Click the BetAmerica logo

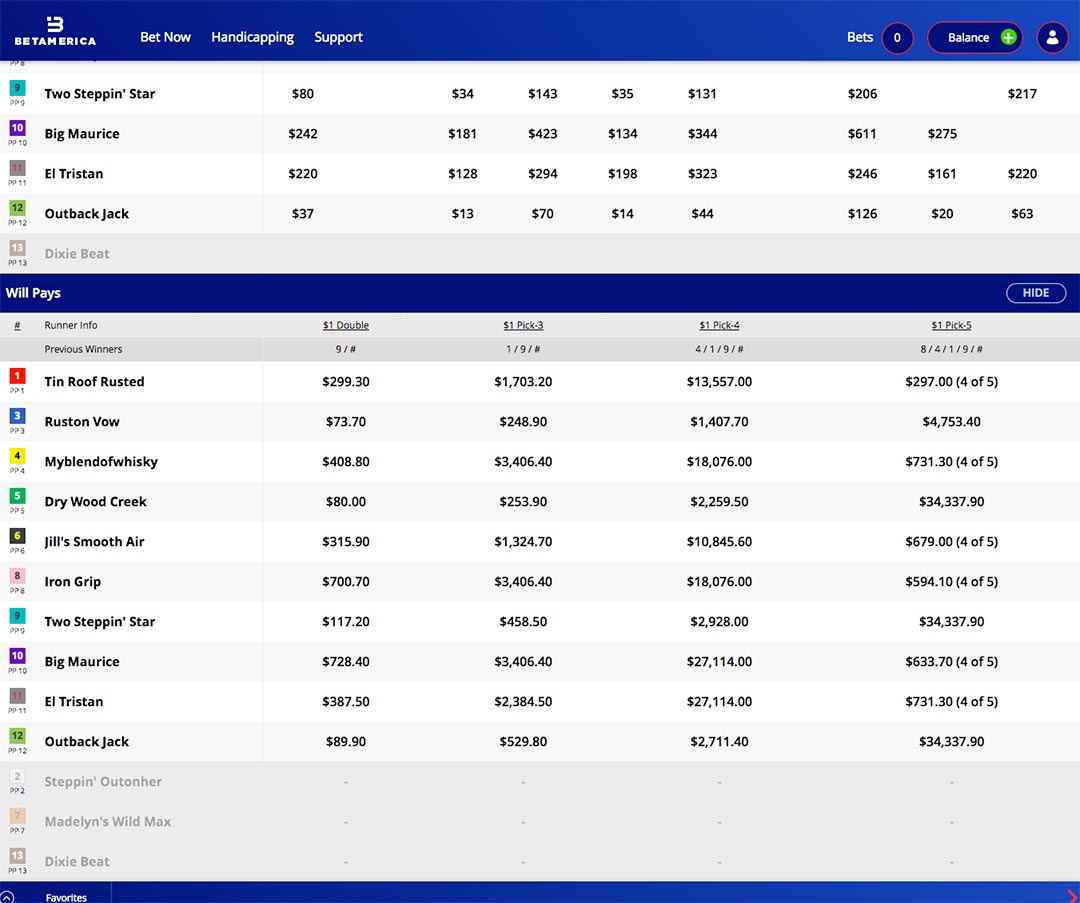[x=55, y=31]
